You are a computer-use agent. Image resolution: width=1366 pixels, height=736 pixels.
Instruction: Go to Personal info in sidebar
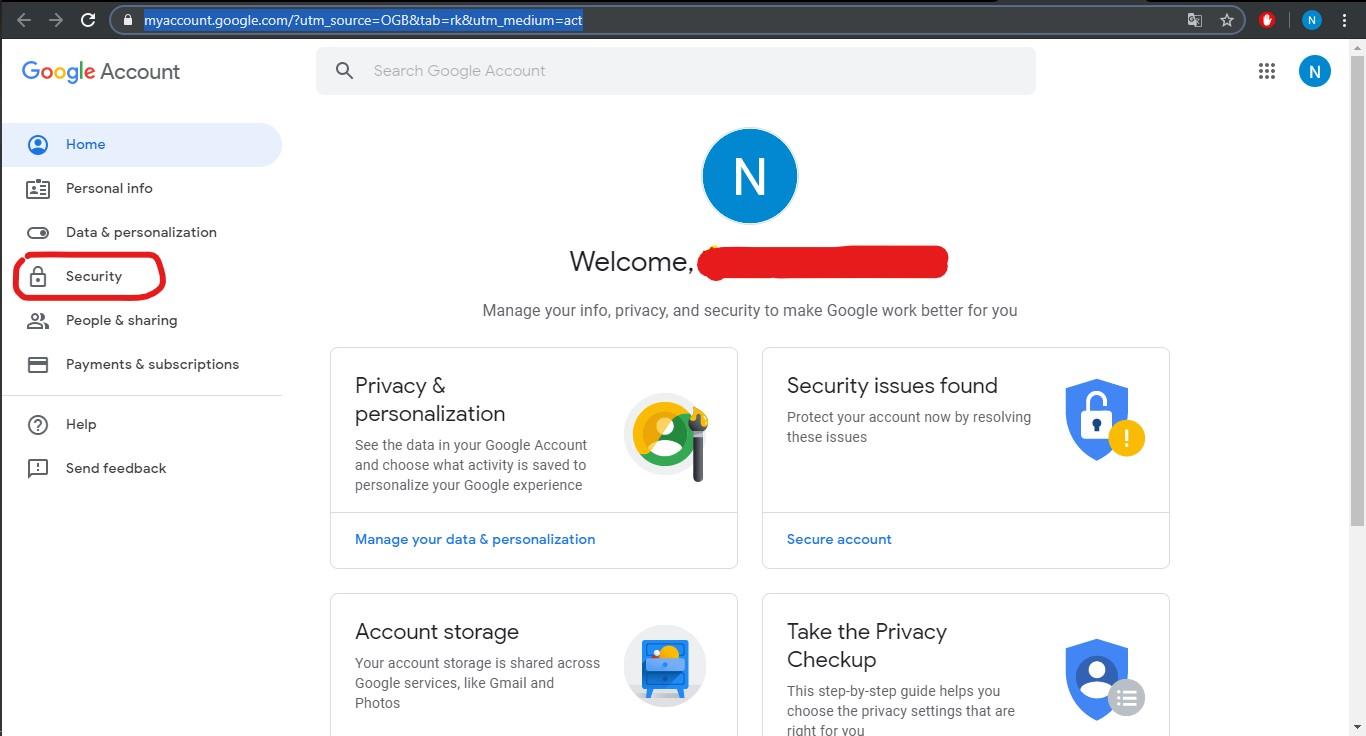point(109,188)
